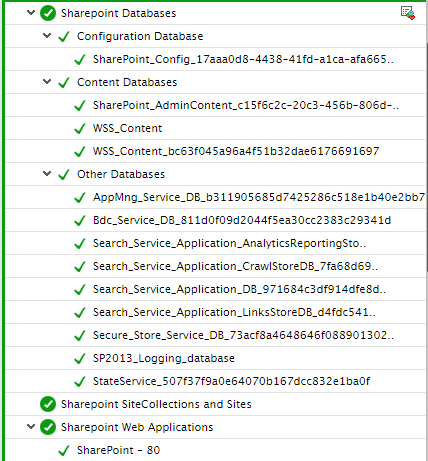This screenshot has height=461, width=428.
Task: Select the Search_Service_Application_LinksStoreDB_d4fdc541 entry
Action: pos(234,312)
